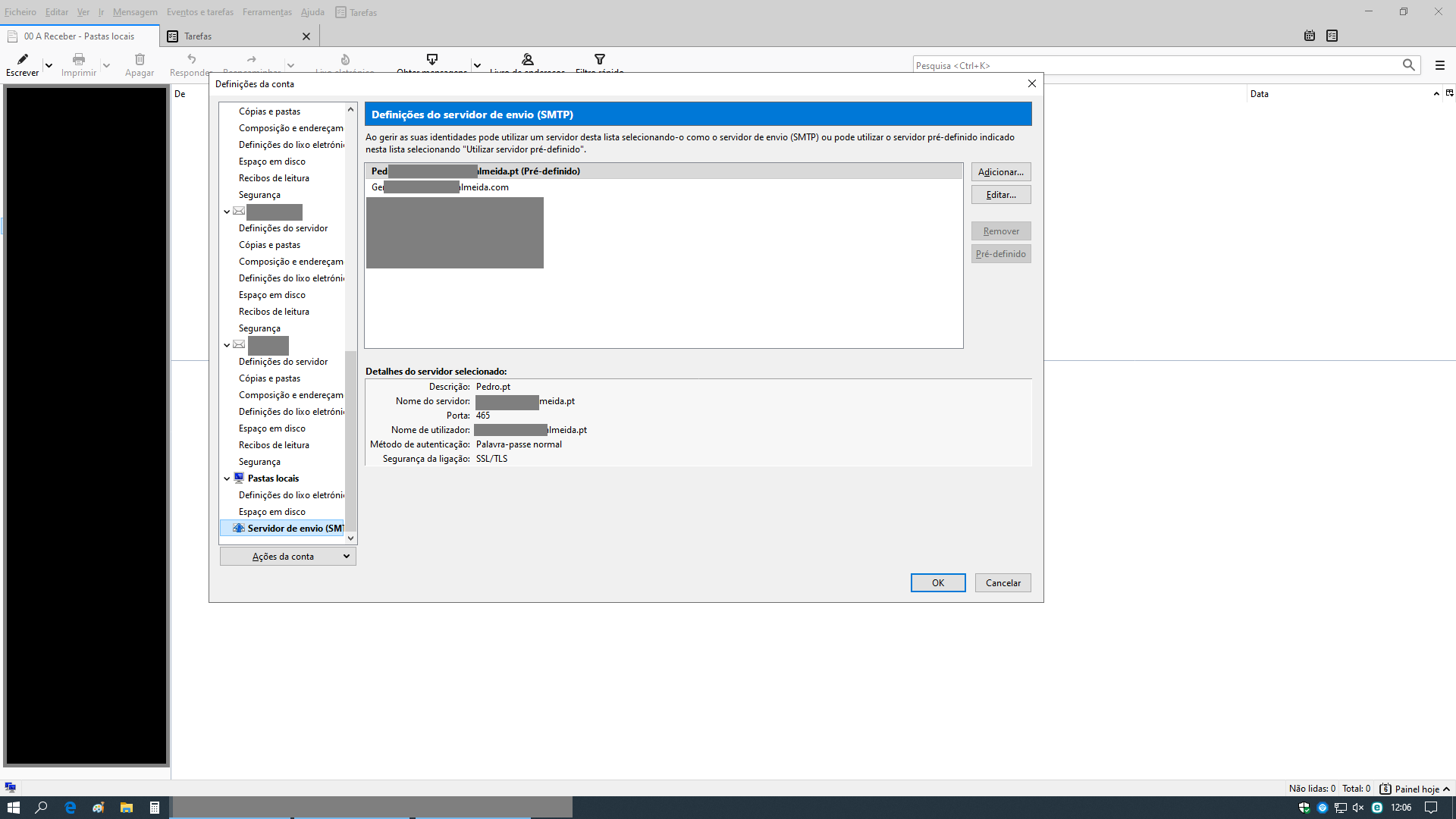Open dropdown arrow next to Escrever

49,65
